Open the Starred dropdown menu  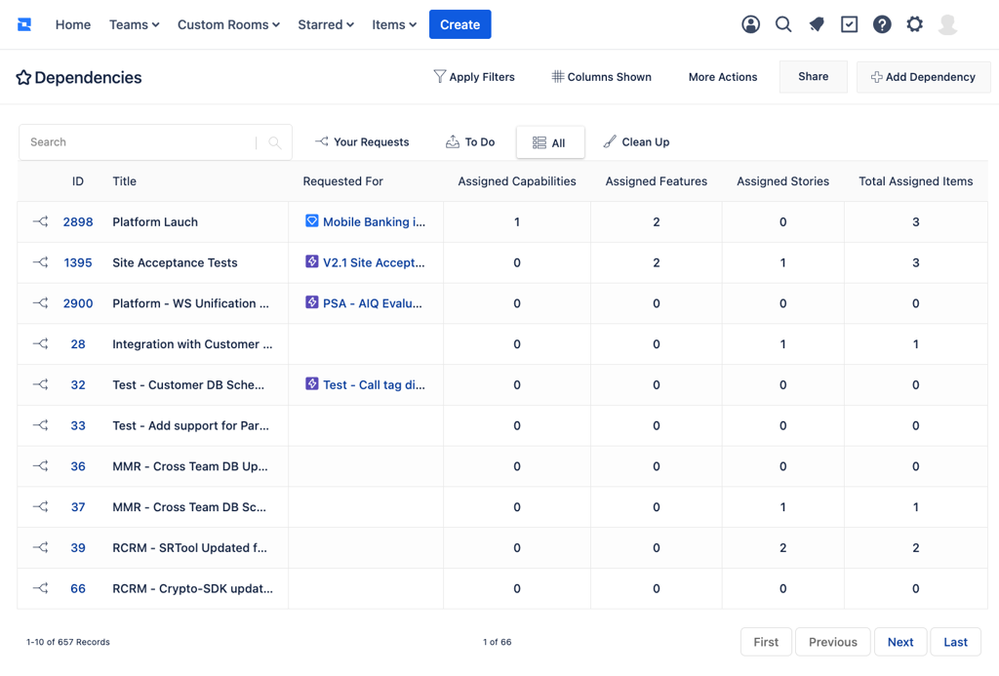[325, 25]
